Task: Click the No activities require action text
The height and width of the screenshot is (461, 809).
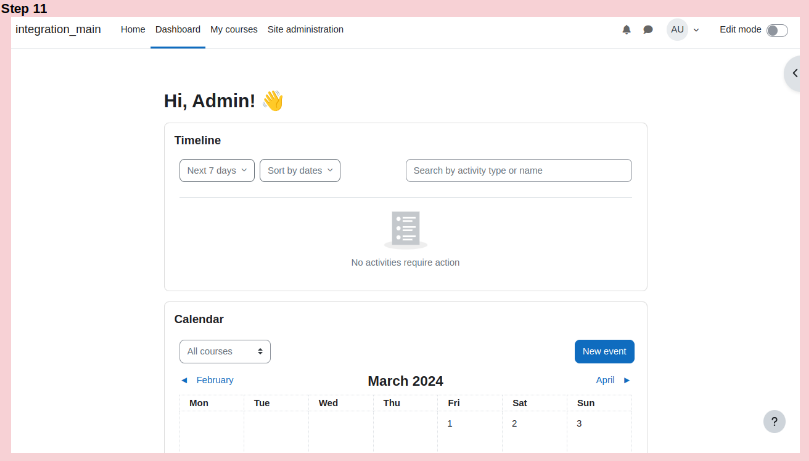Action: pos(405,262)
